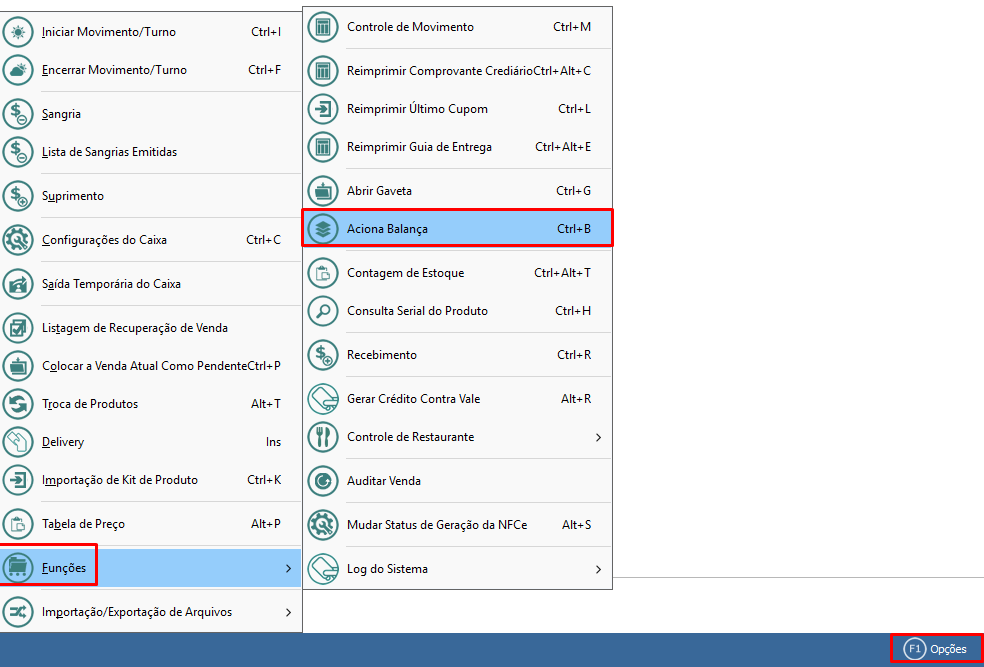984x667 pixels.
Task: Click the Abrir Gaveta drawer icon
Action: point(323,190)
